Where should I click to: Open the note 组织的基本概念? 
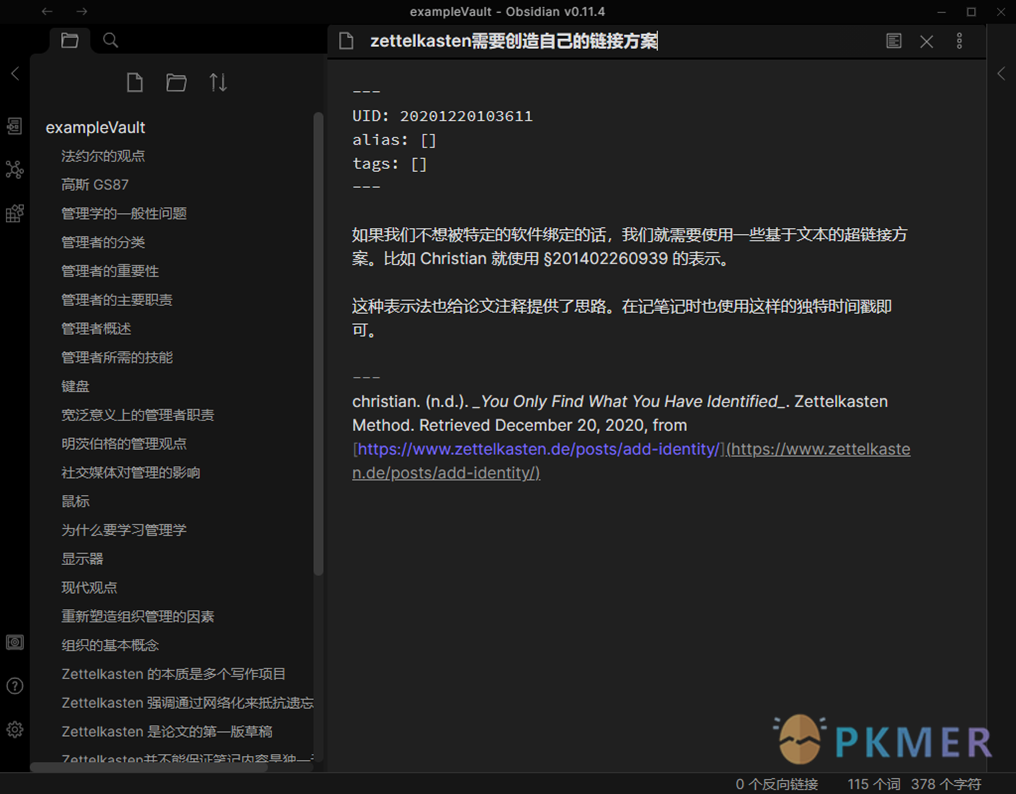point(110,645)
